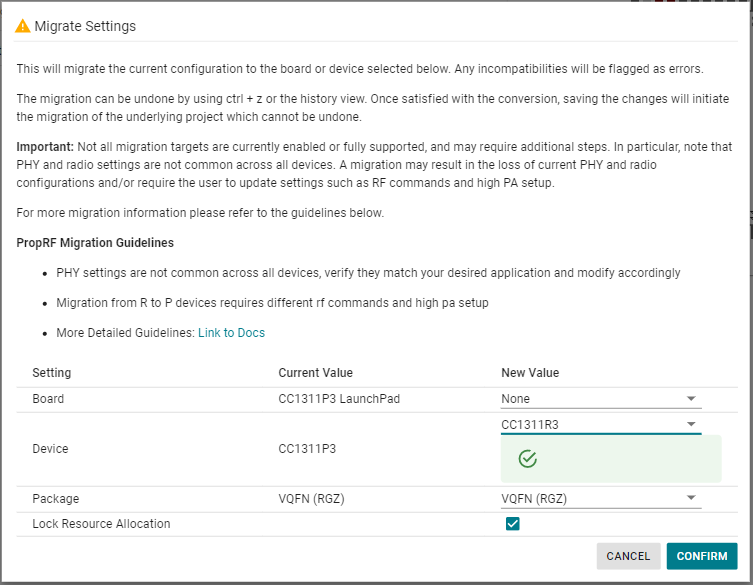Click the Current Value column header
Viewport: 753px width, 585px height.
(x=315, y=373)
